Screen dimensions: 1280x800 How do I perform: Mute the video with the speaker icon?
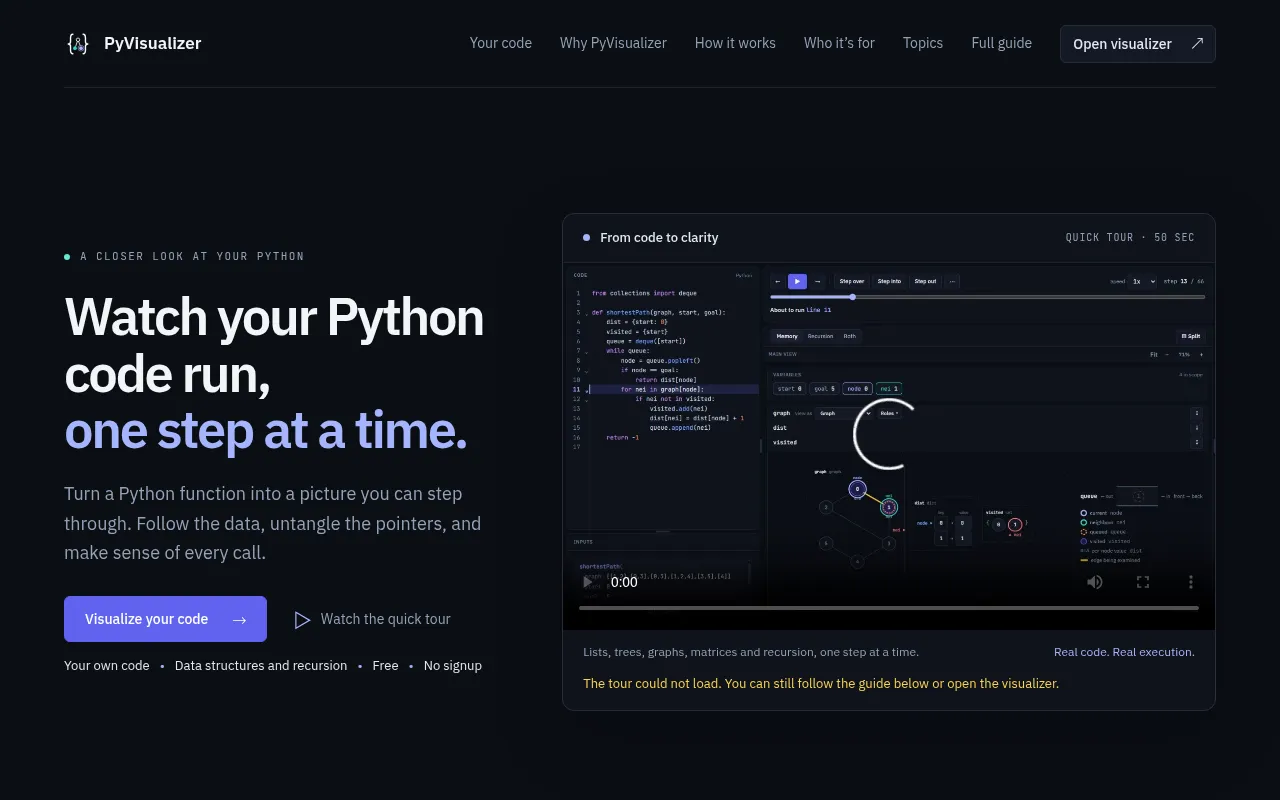click(1095, 582)
